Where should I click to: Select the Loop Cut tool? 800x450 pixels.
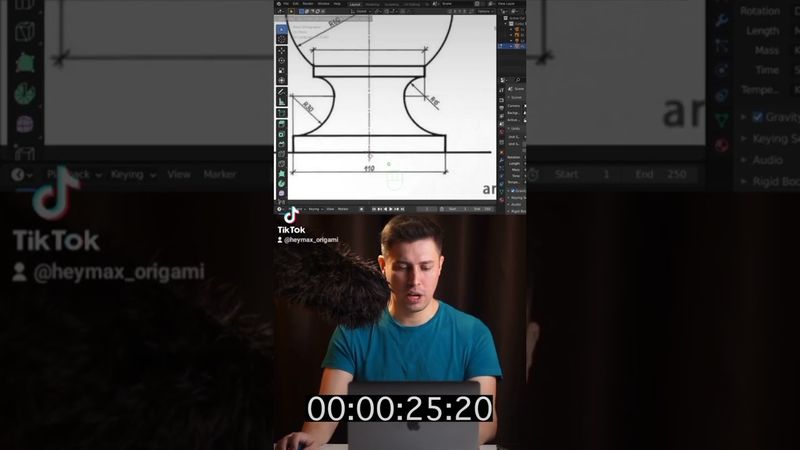click(x=282, y=154)
